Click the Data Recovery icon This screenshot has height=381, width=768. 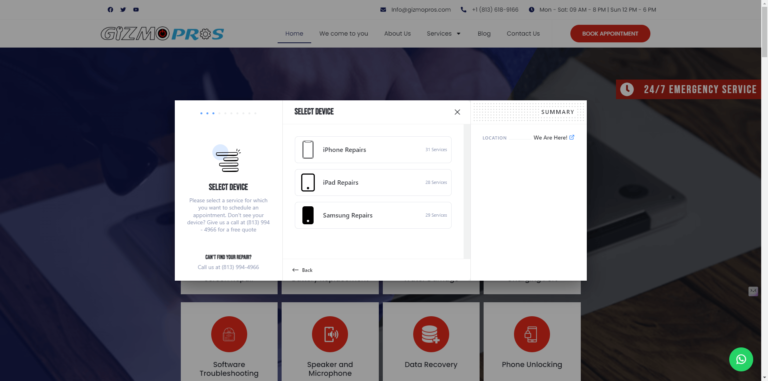point(431,334)
